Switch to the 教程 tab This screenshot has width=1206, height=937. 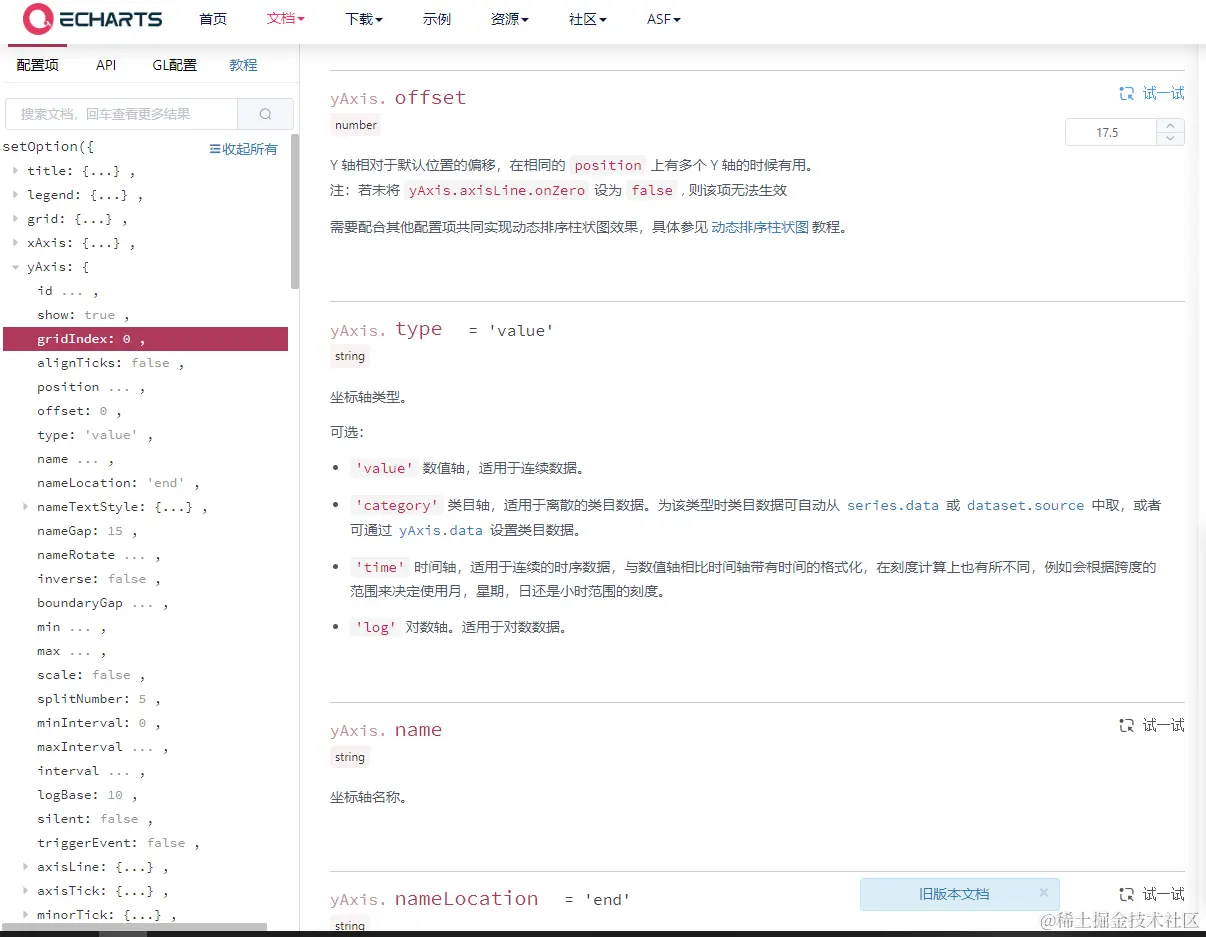(x=243, y=65)
